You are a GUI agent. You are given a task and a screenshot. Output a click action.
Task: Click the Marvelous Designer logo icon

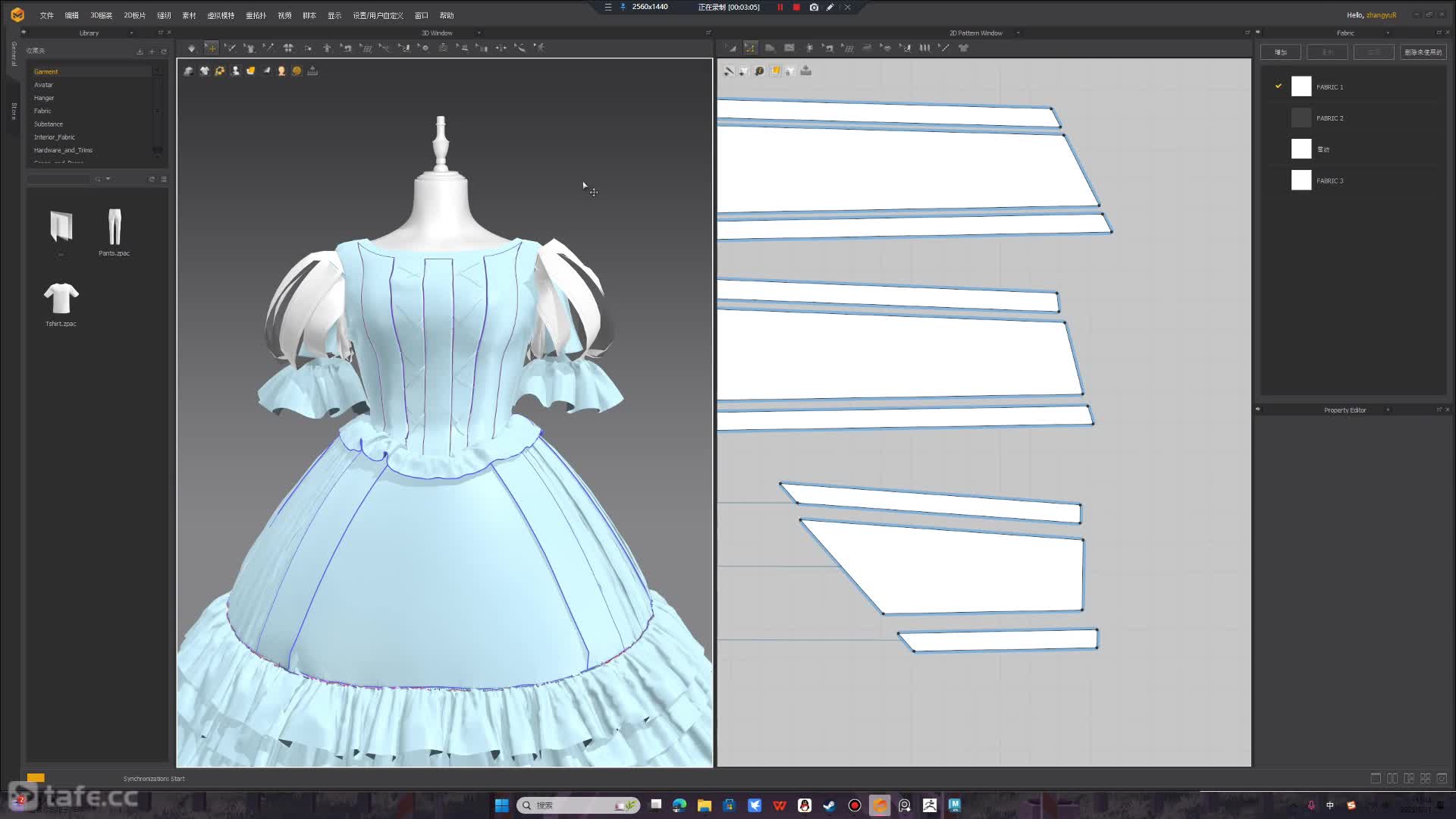tap(17, 14)
